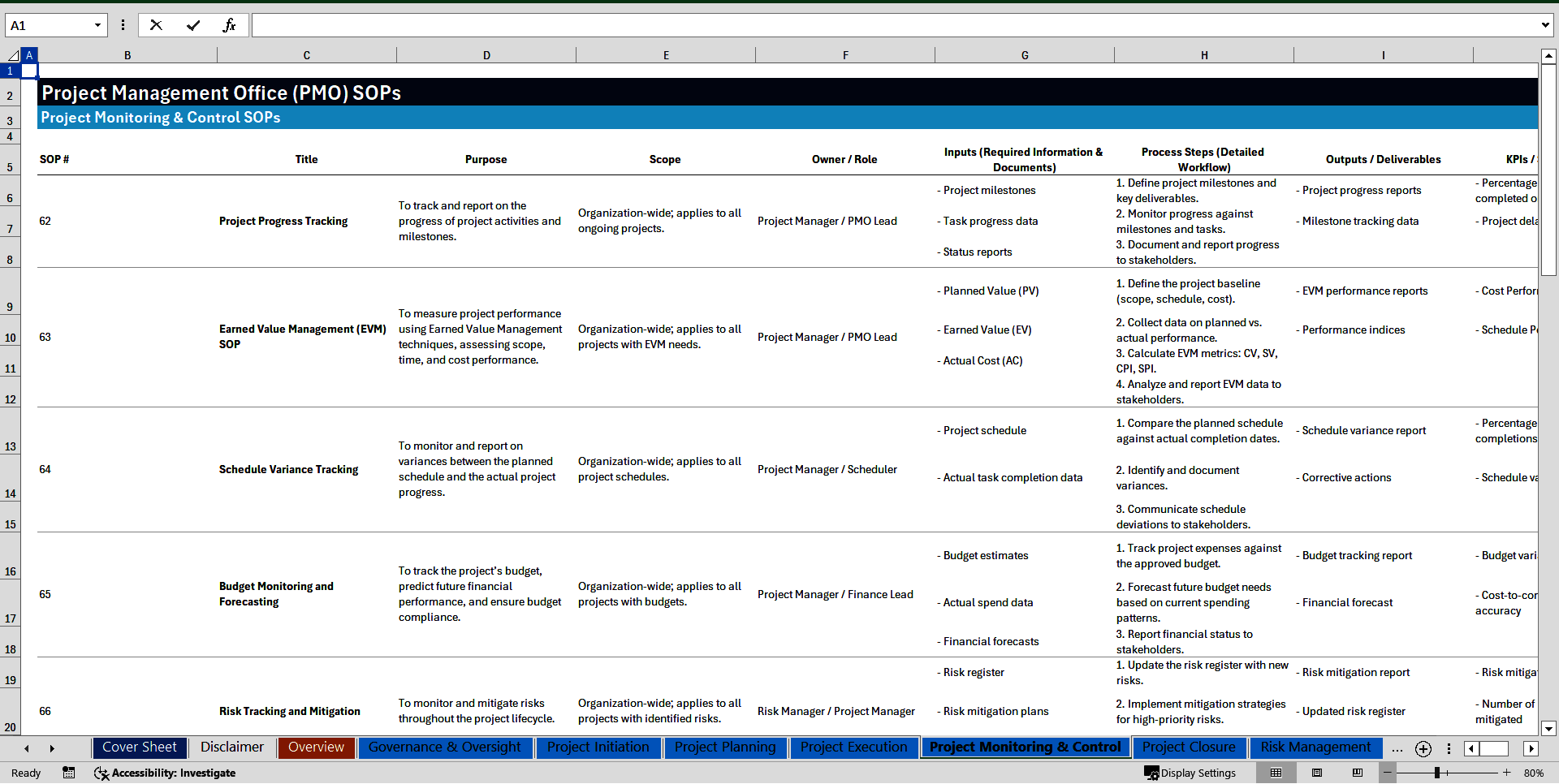Expand the formula bar

pos(1544,25)
